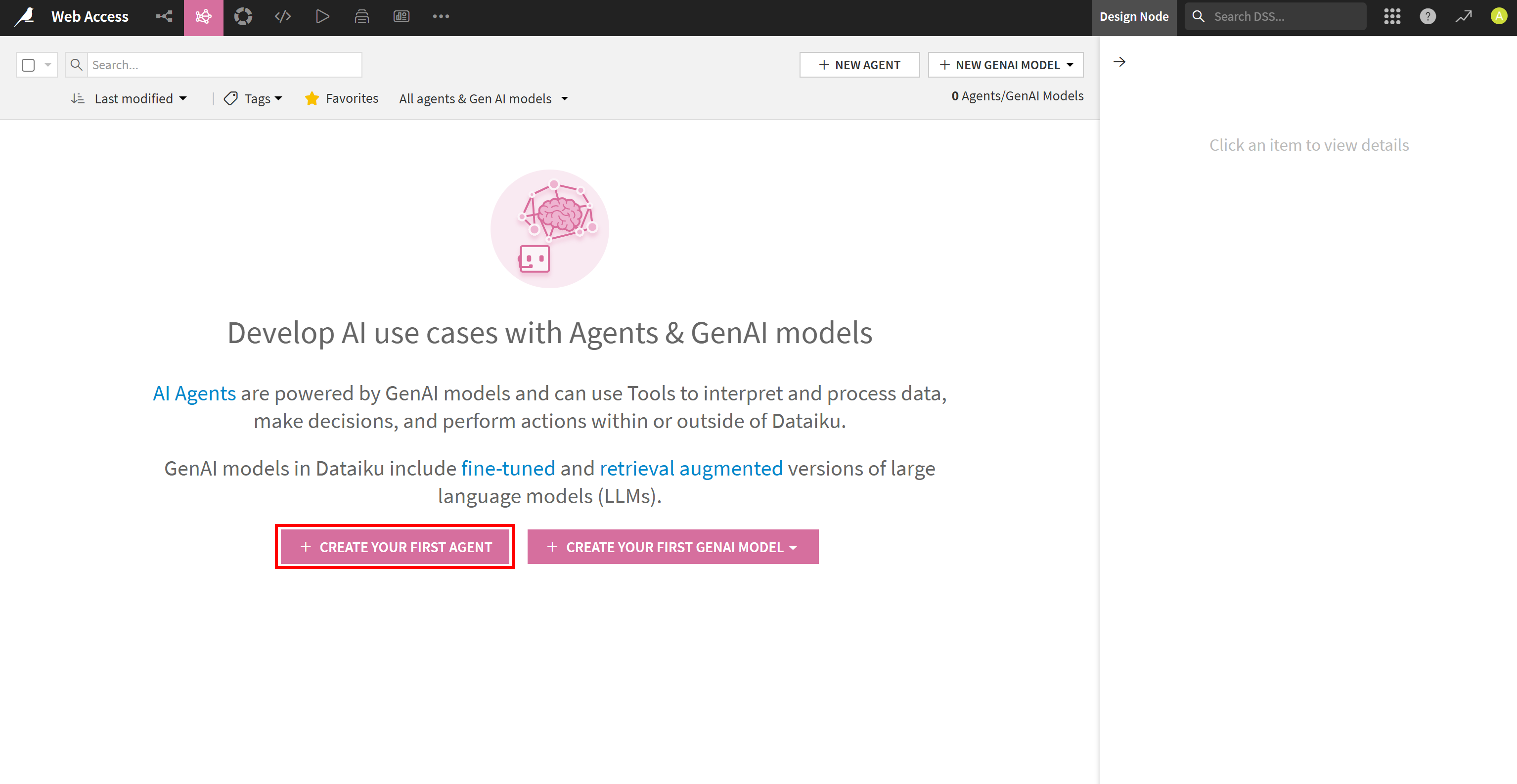Expand the select-all checkbox dropdown arrow

coord(47,65)
